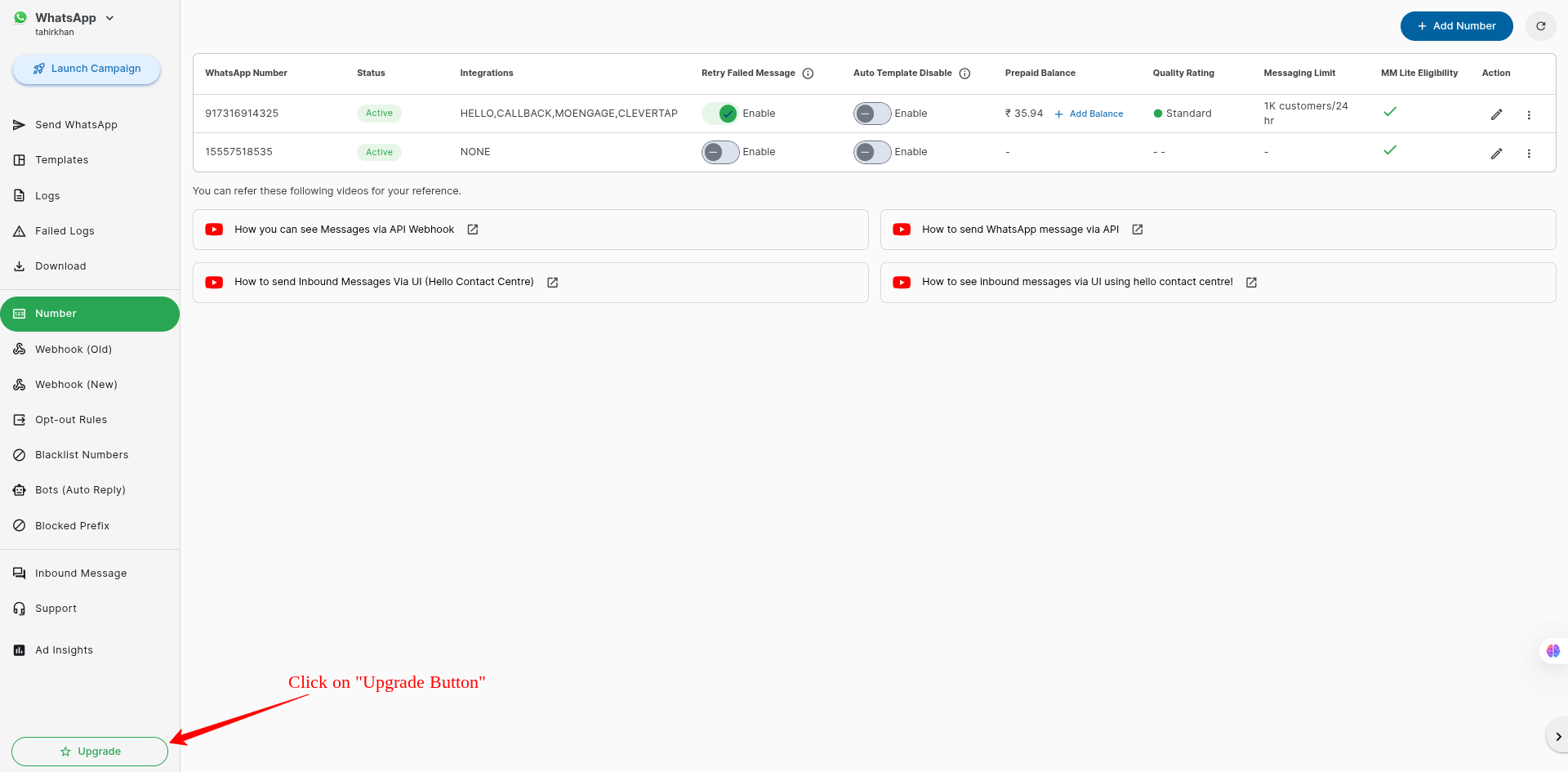Image resolution: width=1568 pixels, height=772 pixels.
Task: Open video How to send WhatsApp message via API
Action: click(1218, 230)
